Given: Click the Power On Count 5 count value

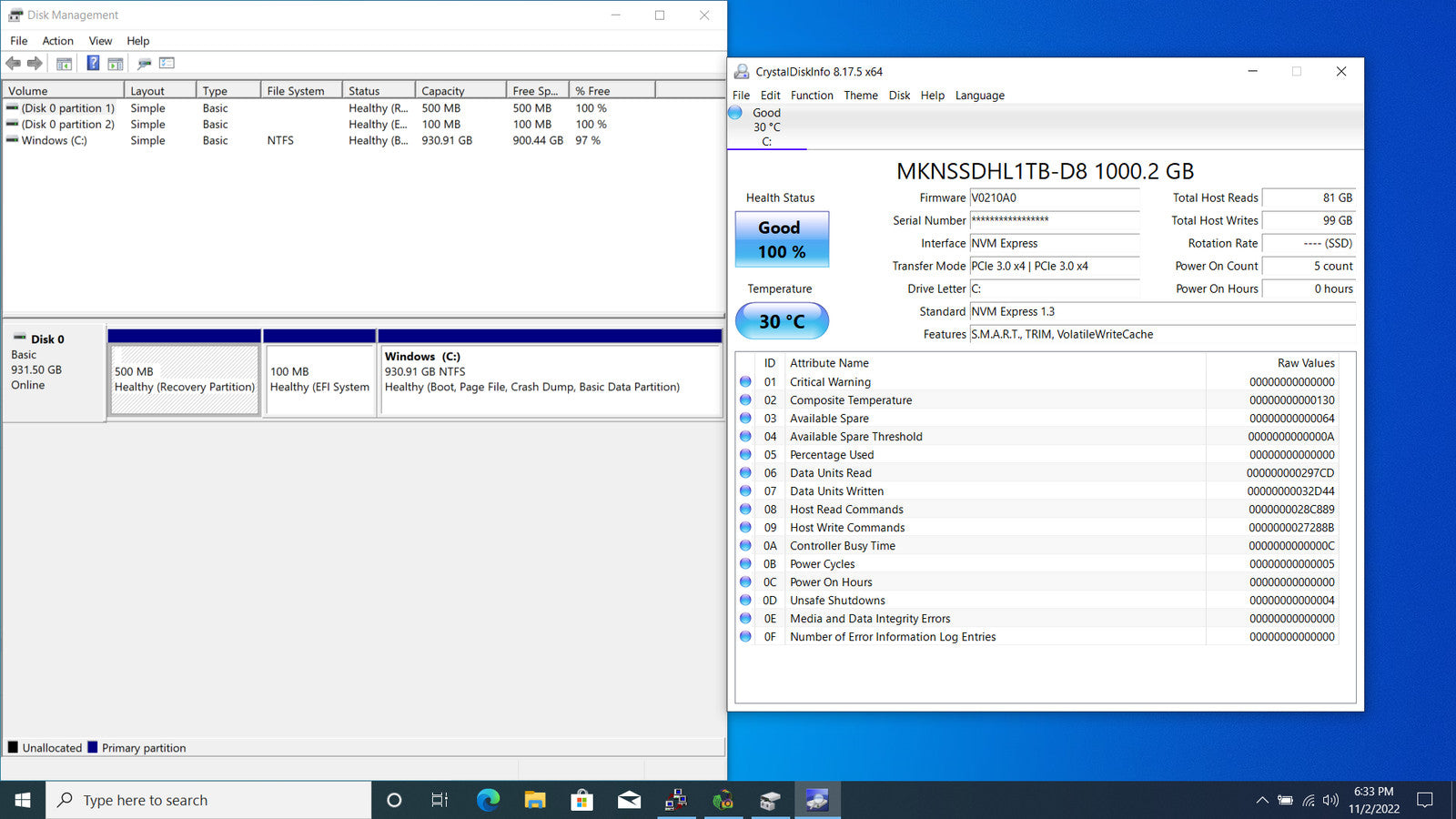Looking at the screenshot, I should tap(1309, 266).
